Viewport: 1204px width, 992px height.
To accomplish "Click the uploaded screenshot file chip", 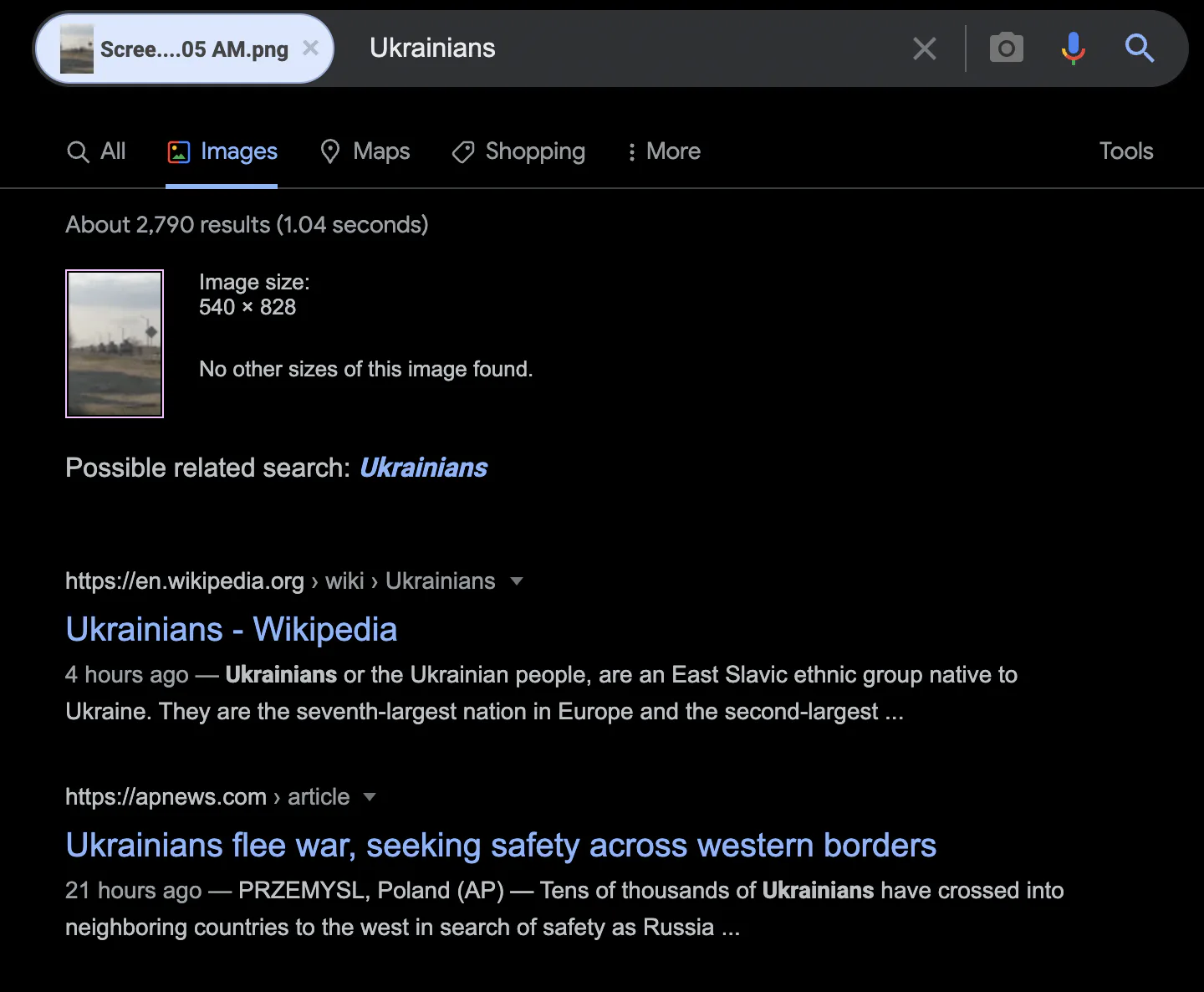I will [184, 49].
